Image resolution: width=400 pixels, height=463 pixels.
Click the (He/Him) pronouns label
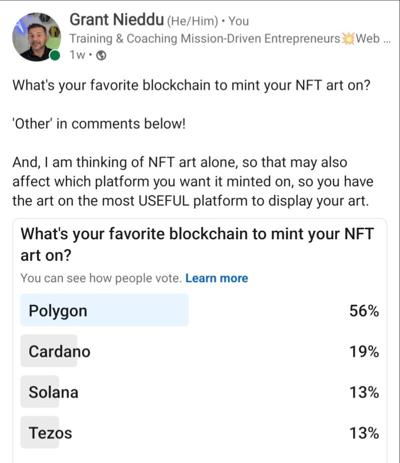[x=192, y=21]
